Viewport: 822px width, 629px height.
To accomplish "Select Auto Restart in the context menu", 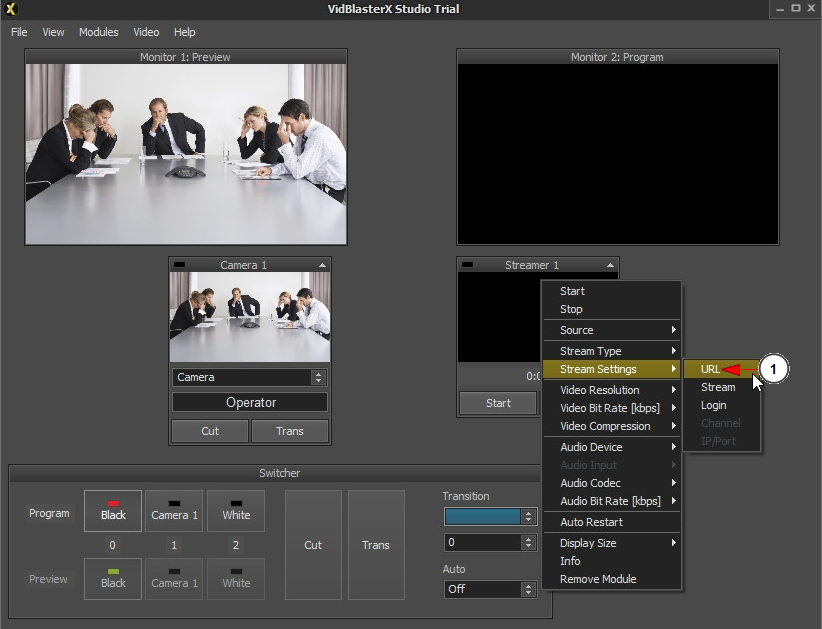I will coord(612,522).
